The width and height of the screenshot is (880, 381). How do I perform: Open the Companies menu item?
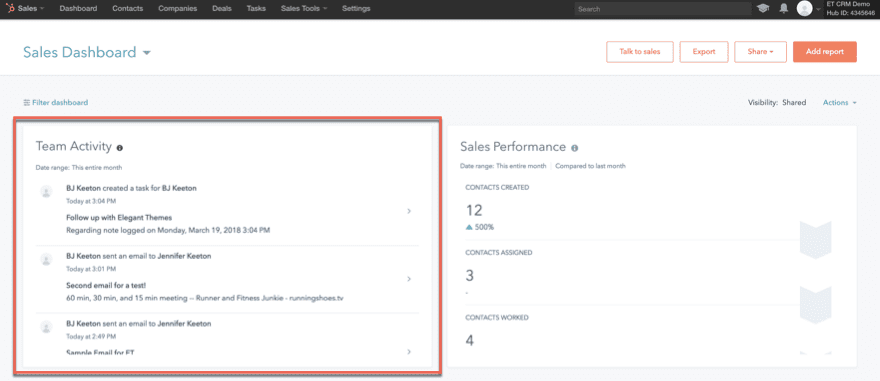[177, 8]
